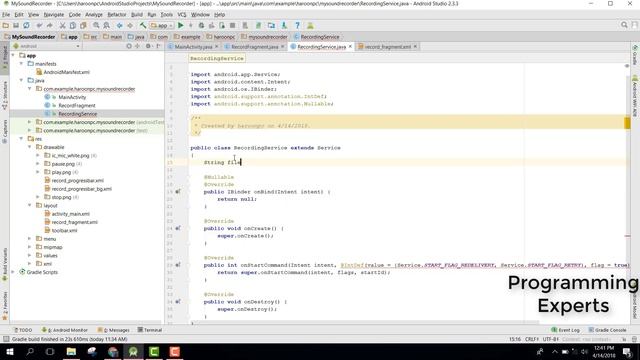The width and height of the screenshot is (640, 360).
Task: Collapse the manifests folder
Action: pyautogui.click(x=21, y=64)
